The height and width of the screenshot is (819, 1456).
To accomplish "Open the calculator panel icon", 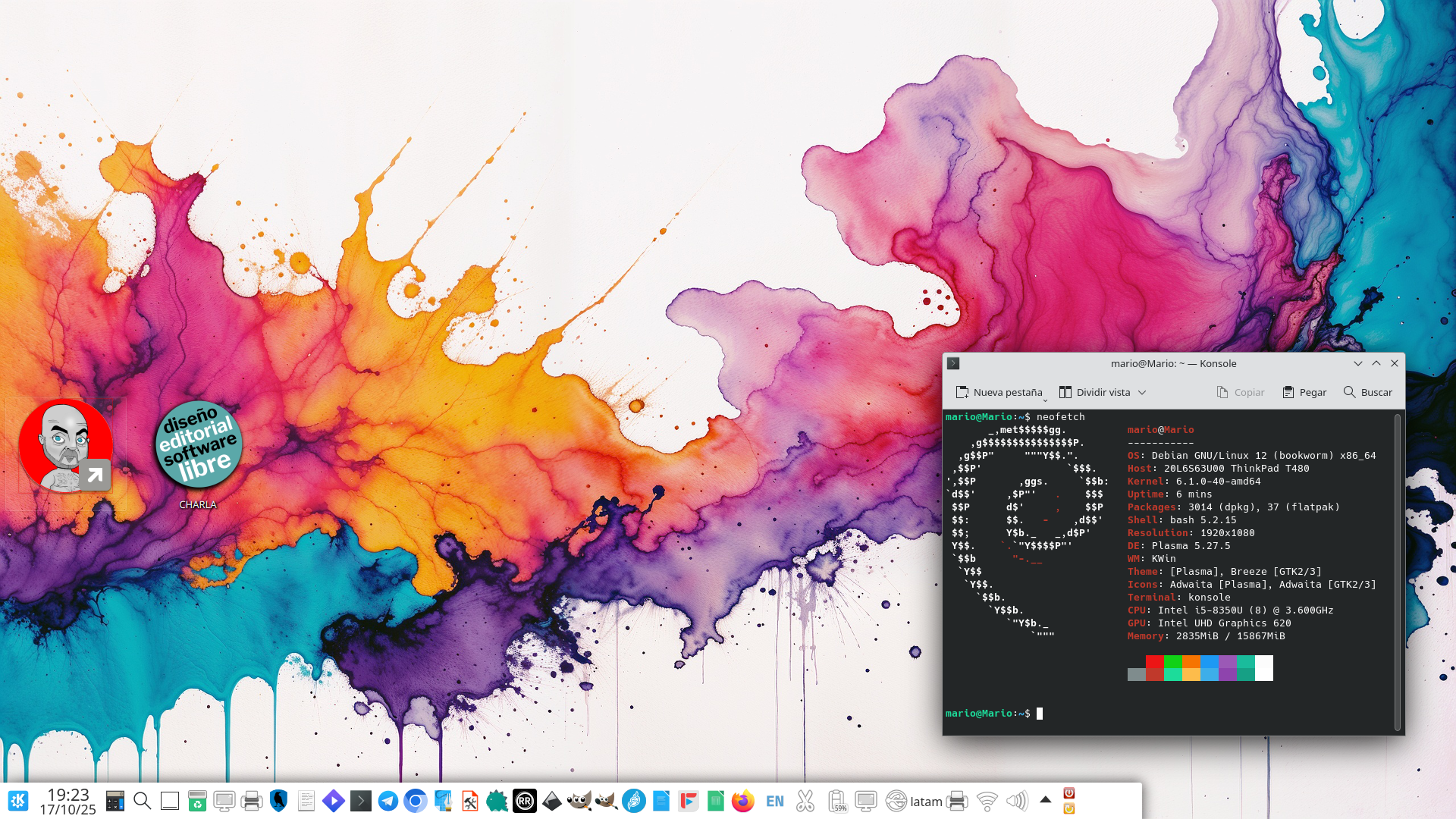I will pyautogui.click(x=115, y=801).
